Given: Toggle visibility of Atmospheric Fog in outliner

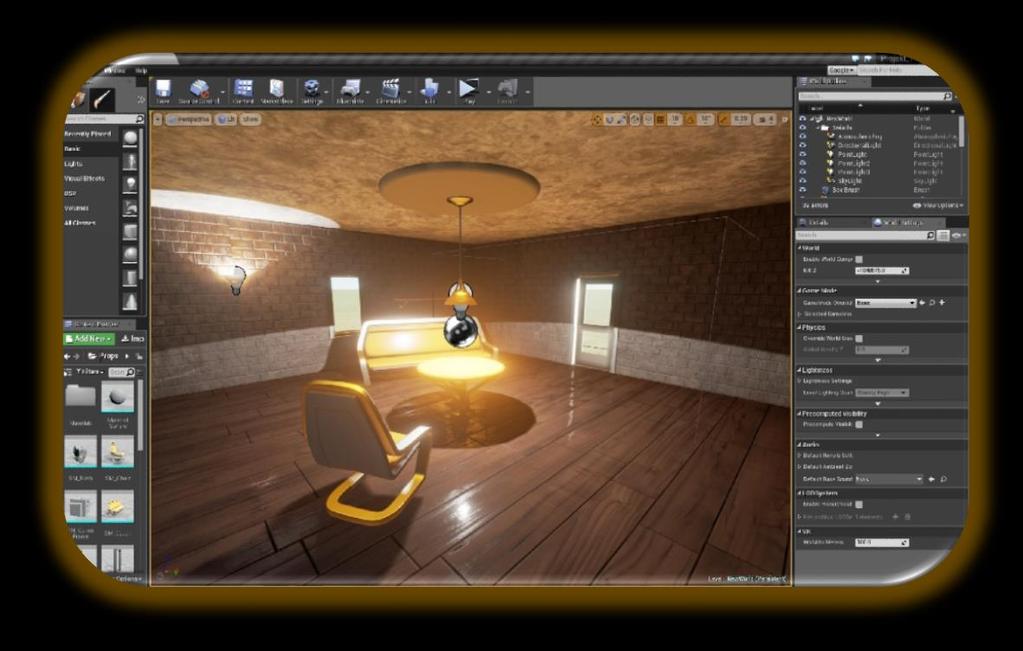Looking at the screenshot, I should coord(802,136).
